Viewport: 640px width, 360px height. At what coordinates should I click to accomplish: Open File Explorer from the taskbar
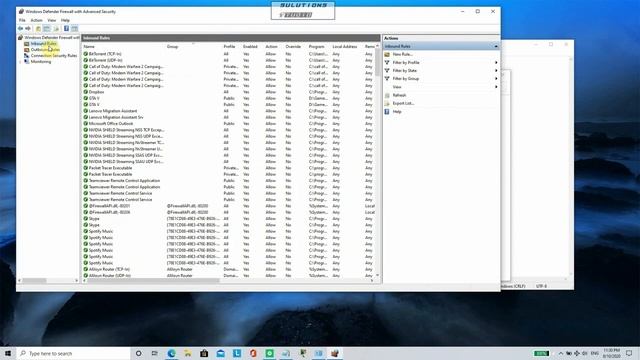tap(188, 353)
